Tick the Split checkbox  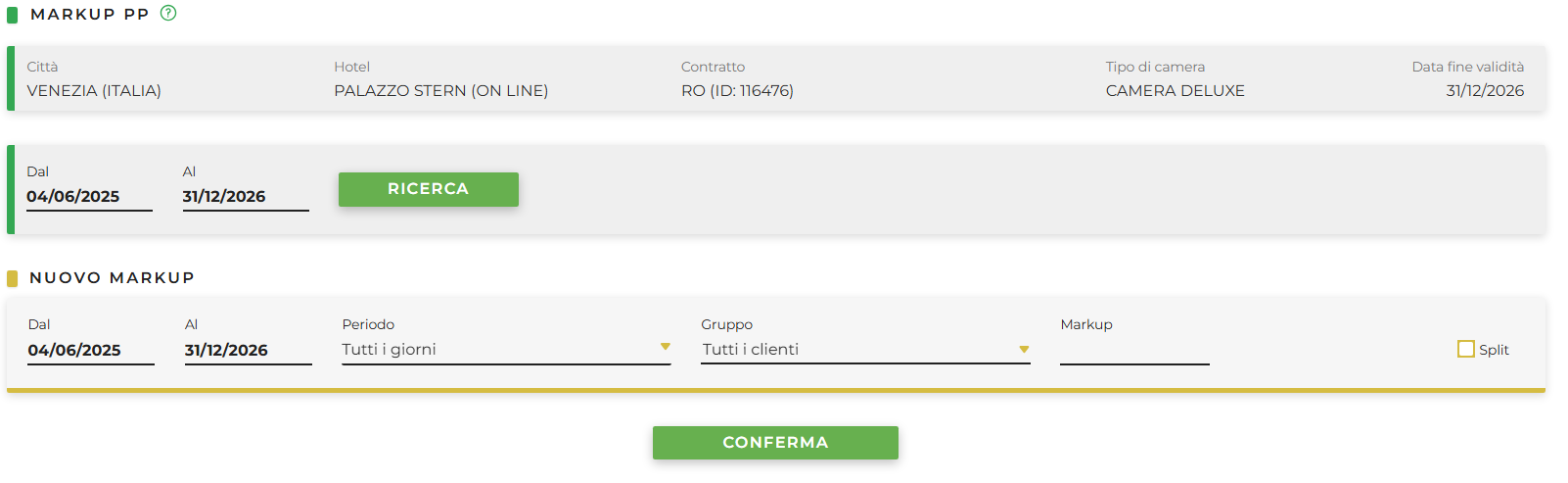click(1465, 349)
